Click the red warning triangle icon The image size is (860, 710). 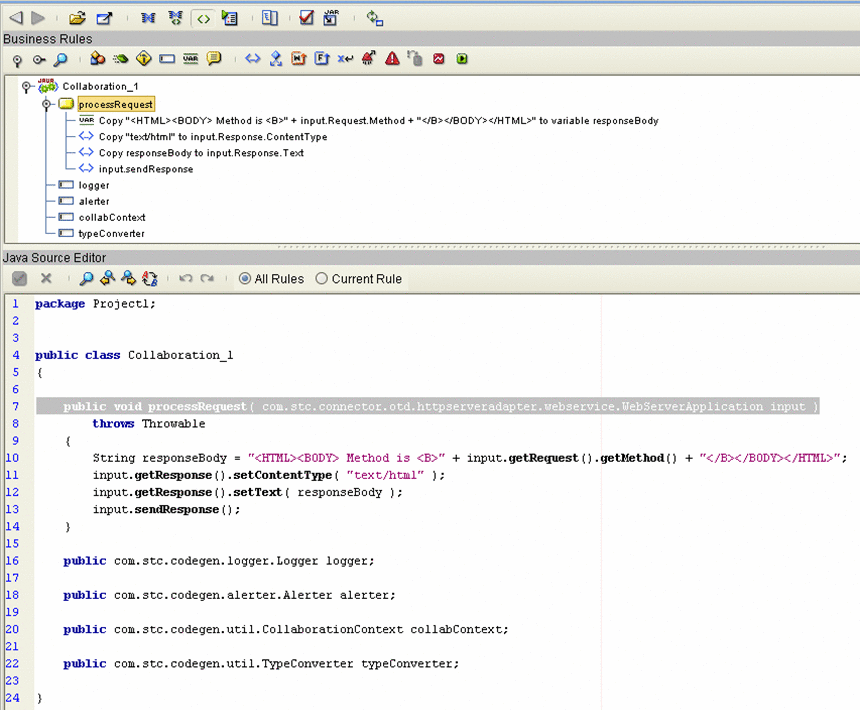click(392, 58)
